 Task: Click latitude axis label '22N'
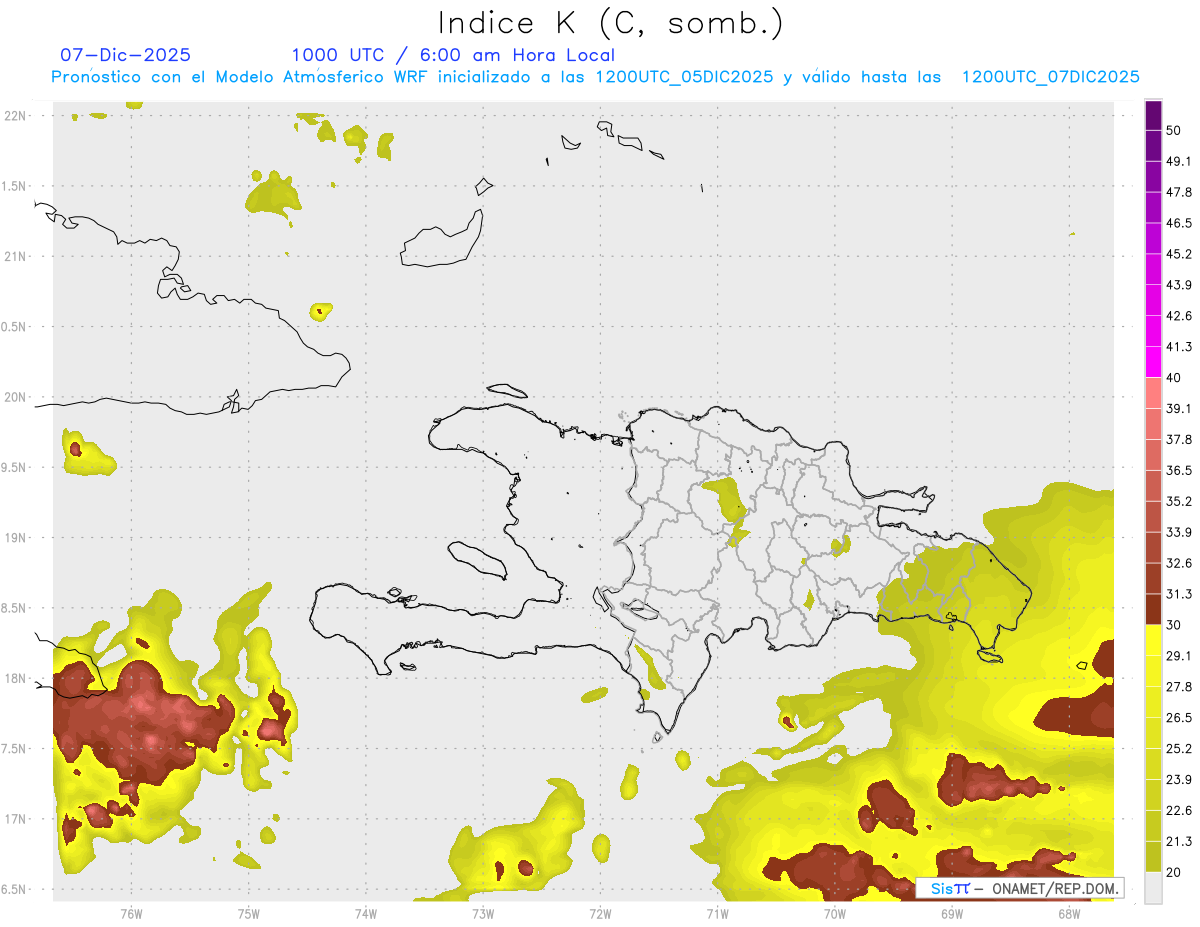click(x=15, y=116)
